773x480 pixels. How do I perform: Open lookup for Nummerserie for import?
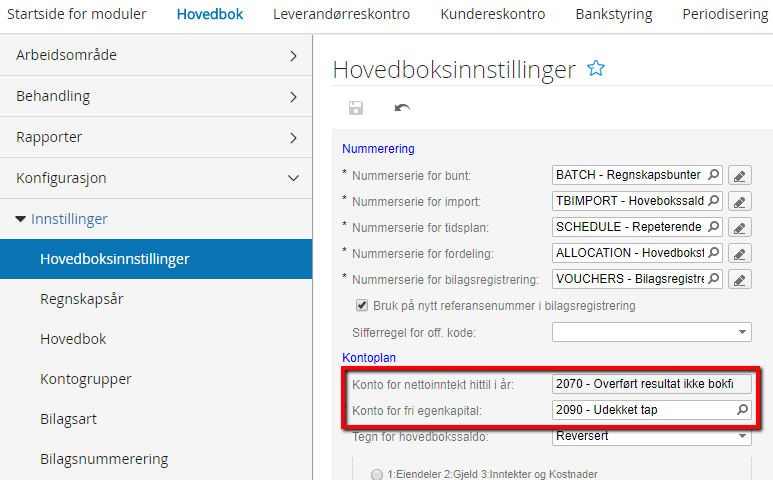(x=713, y=201)
